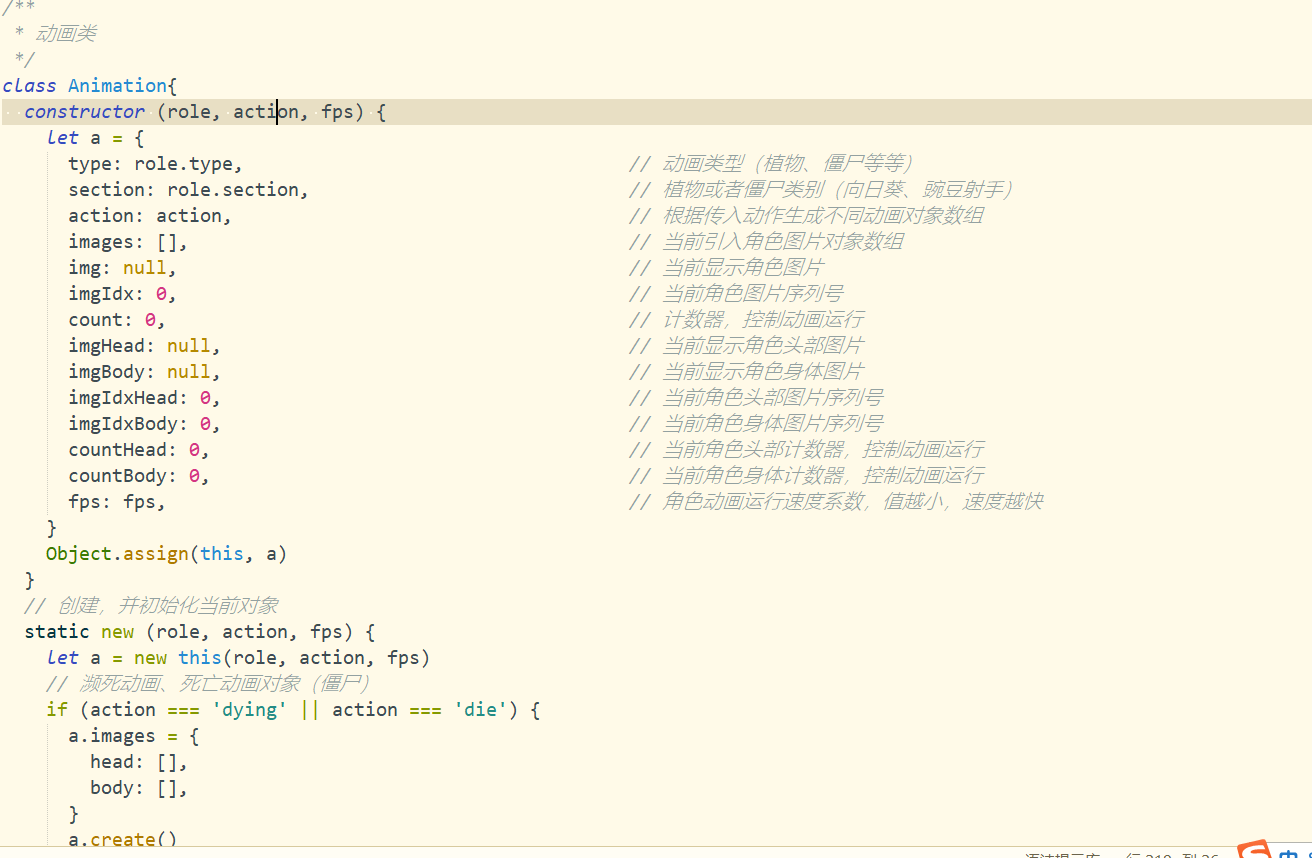Screen dimensions: 1312x858
Task: Click the 'fps: fps,' property line
Action: click(117, 501)
